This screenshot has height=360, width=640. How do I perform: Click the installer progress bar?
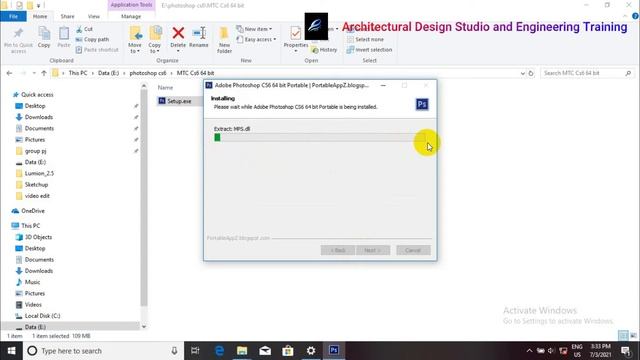pyautogui.click(x=320, y=138)
